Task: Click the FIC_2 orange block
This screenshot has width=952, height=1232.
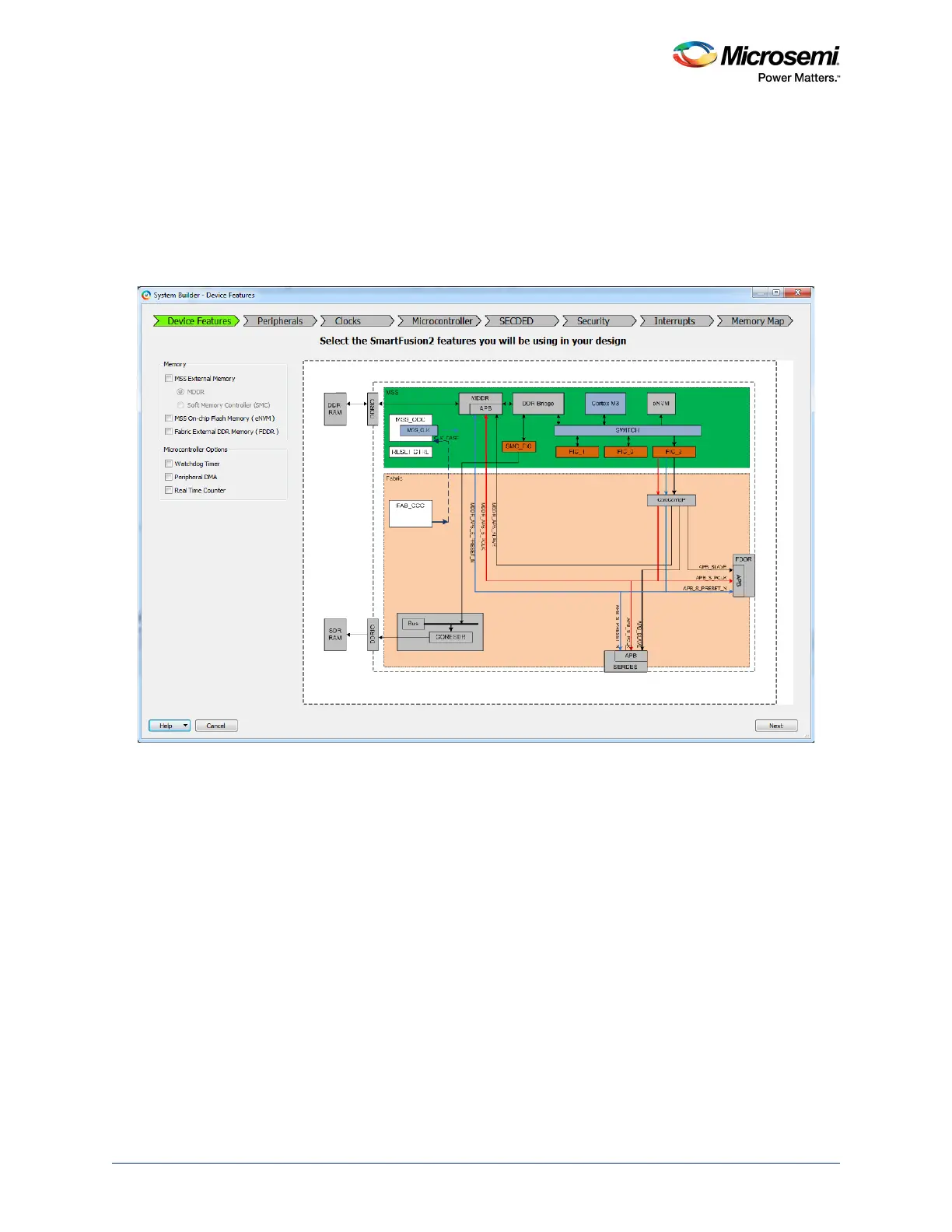Action: (x=674, y=452)
